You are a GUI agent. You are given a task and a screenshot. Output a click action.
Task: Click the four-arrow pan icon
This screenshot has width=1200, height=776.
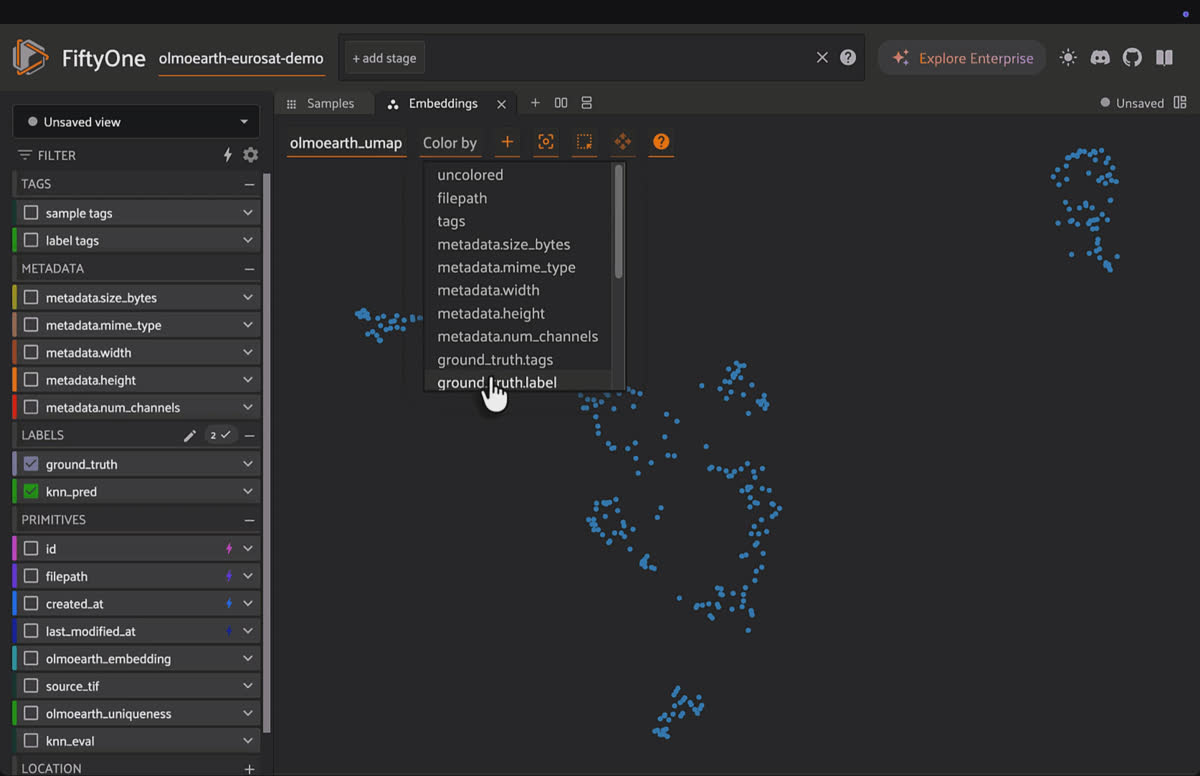click(622, 142)
